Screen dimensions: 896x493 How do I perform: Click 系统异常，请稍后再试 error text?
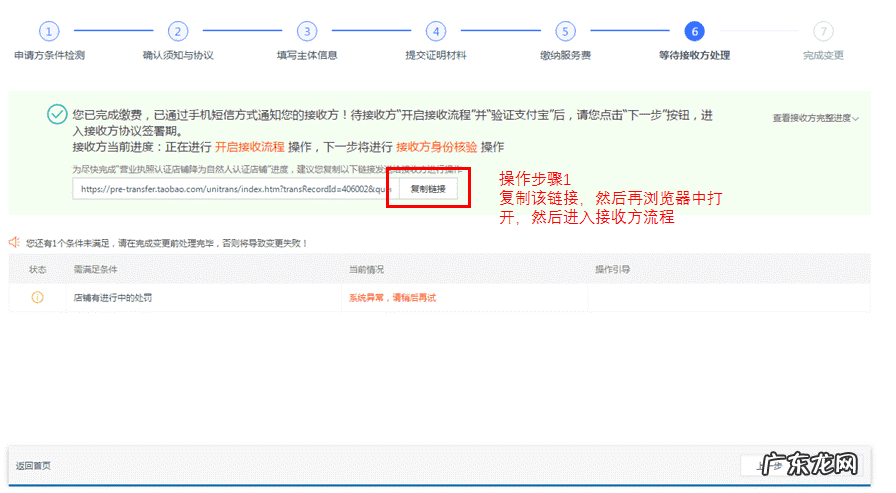pyautogui.click(x=393, y=298)
